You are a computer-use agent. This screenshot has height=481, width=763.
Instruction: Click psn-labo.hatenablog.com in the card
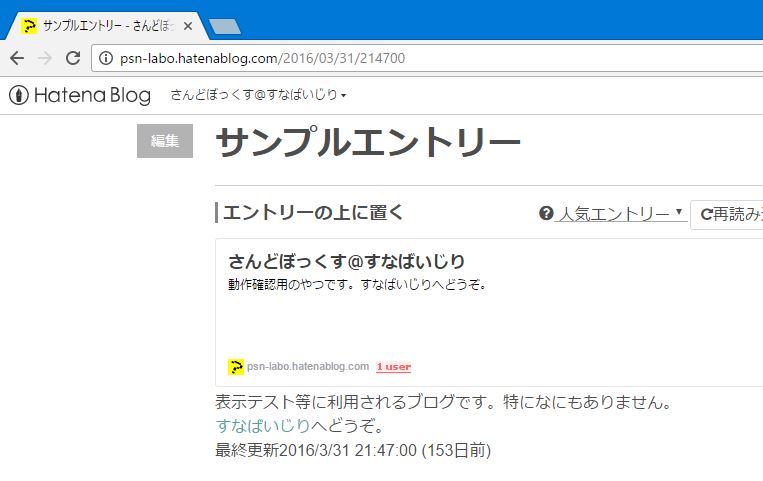[x=308, y=367]
